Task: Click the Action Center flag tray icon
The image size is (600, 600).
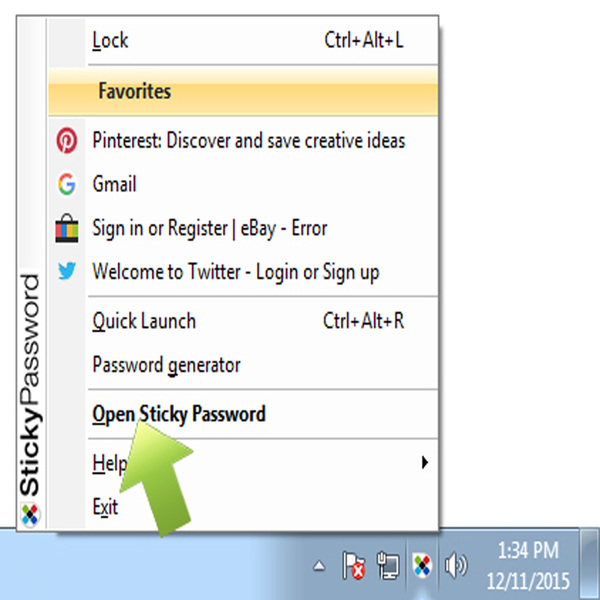Action: (354, 565)
